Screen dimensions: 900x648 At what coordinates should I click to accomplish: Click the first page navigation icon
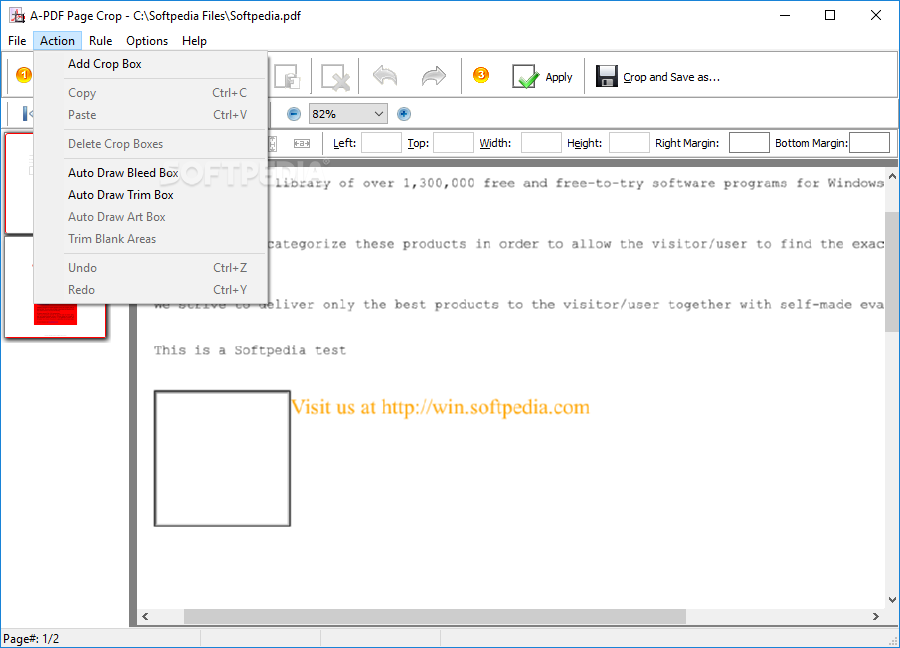26,114
